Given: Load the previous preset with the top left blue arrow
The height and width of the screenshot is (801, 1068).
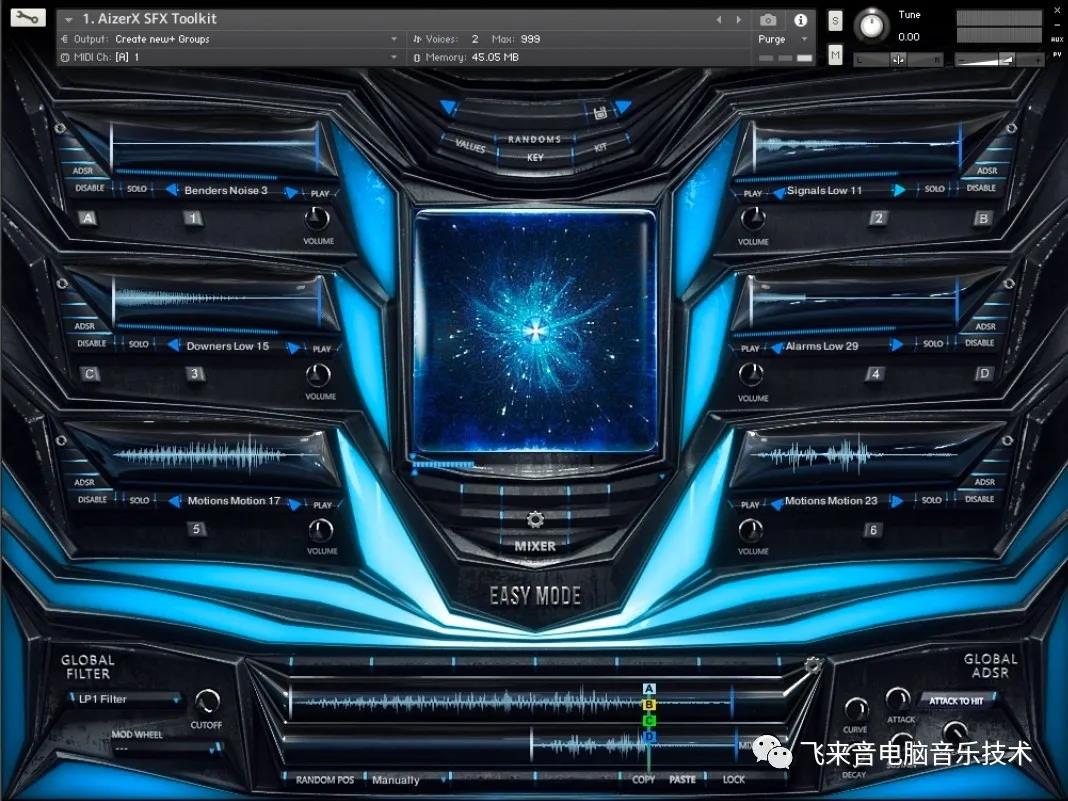Looking at the screenshot, I should pyautogui.click(x=448, y=107).
